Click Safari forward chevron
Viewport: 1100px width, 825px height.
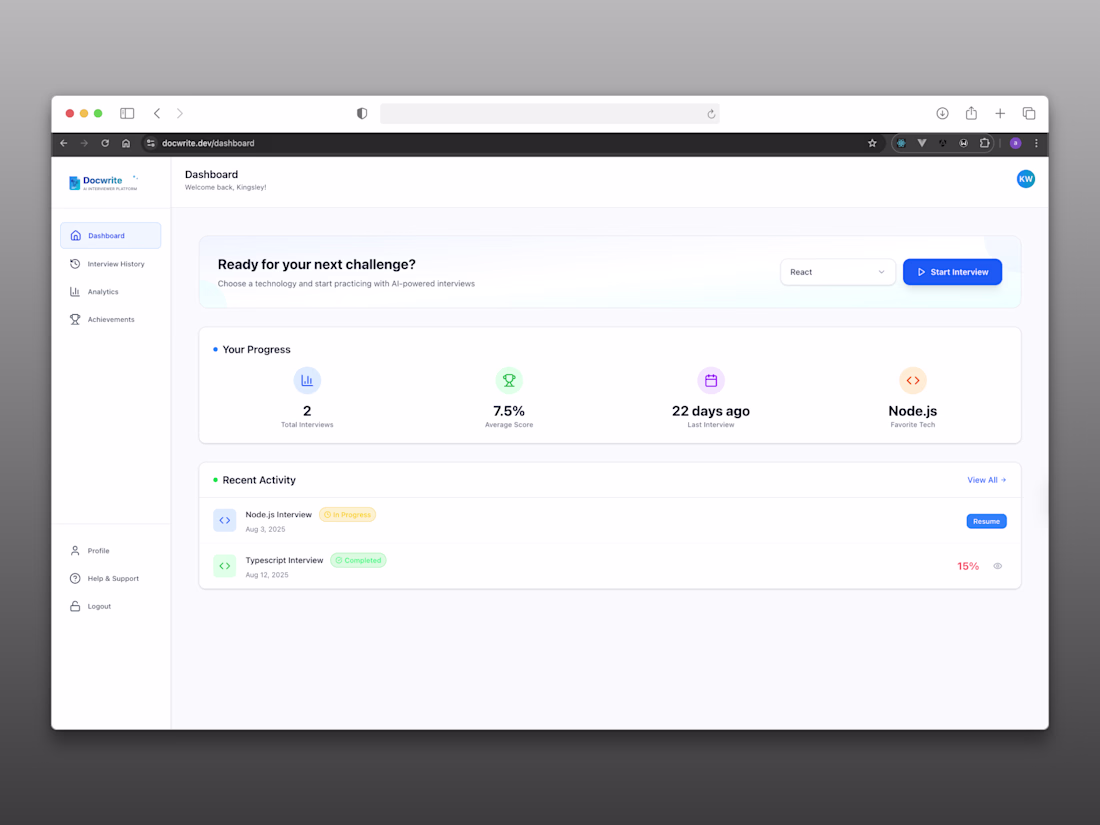[180, 114]
